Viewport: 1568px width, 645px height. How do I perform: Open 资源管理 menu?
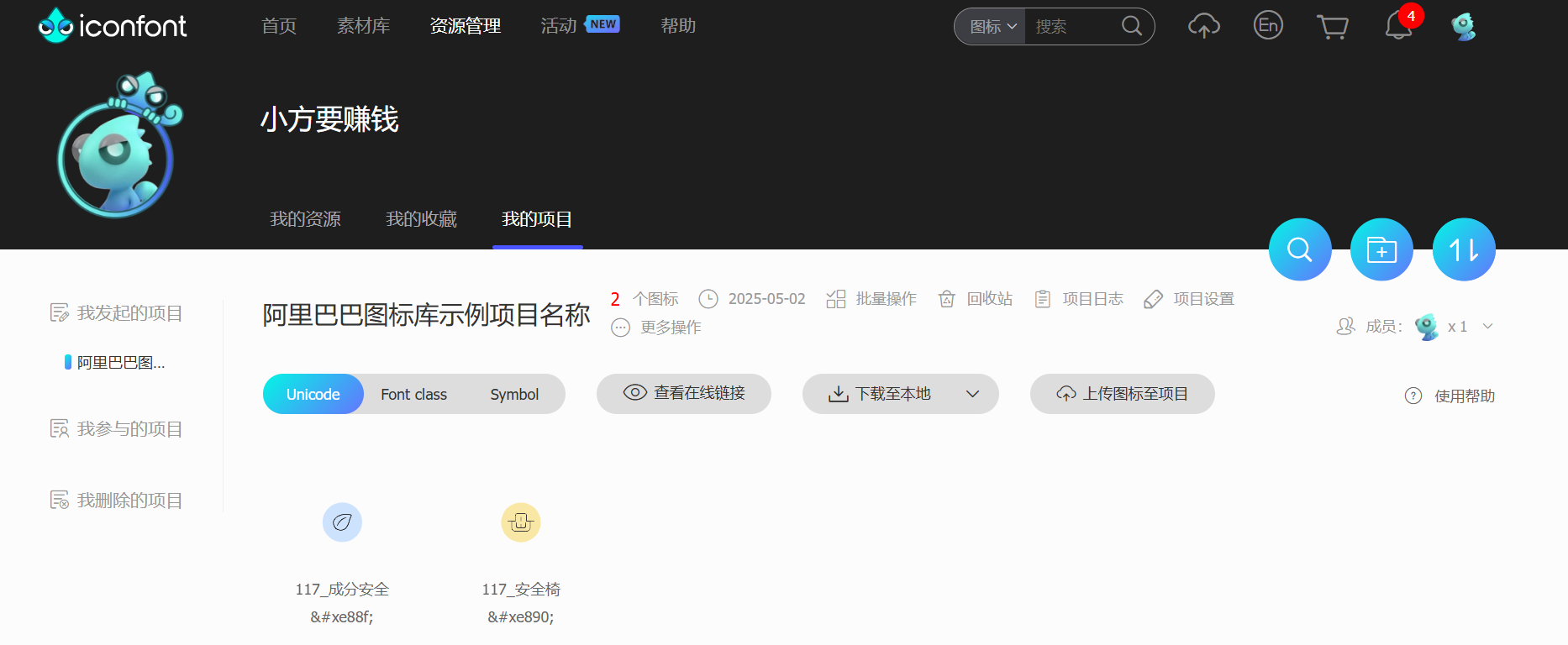point(466,26)
